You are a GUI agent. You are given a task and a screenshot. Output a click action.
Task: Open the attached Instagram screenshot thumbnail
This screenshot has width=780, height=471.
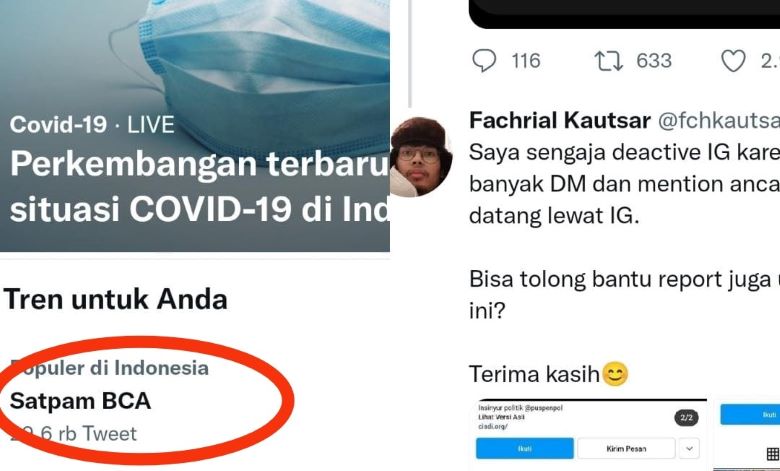pos(591,435)
